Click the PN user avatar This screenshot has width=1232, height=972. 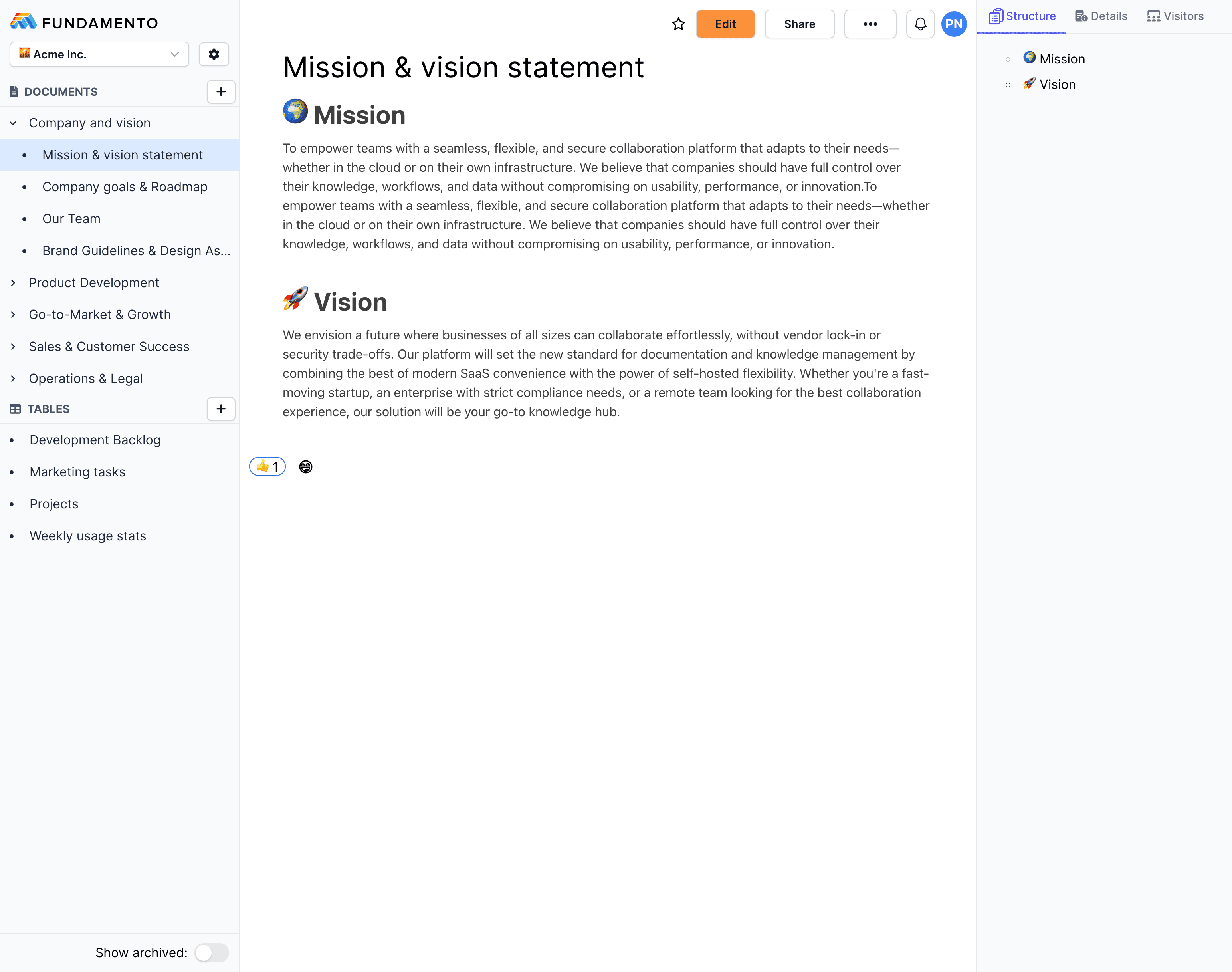955,24
